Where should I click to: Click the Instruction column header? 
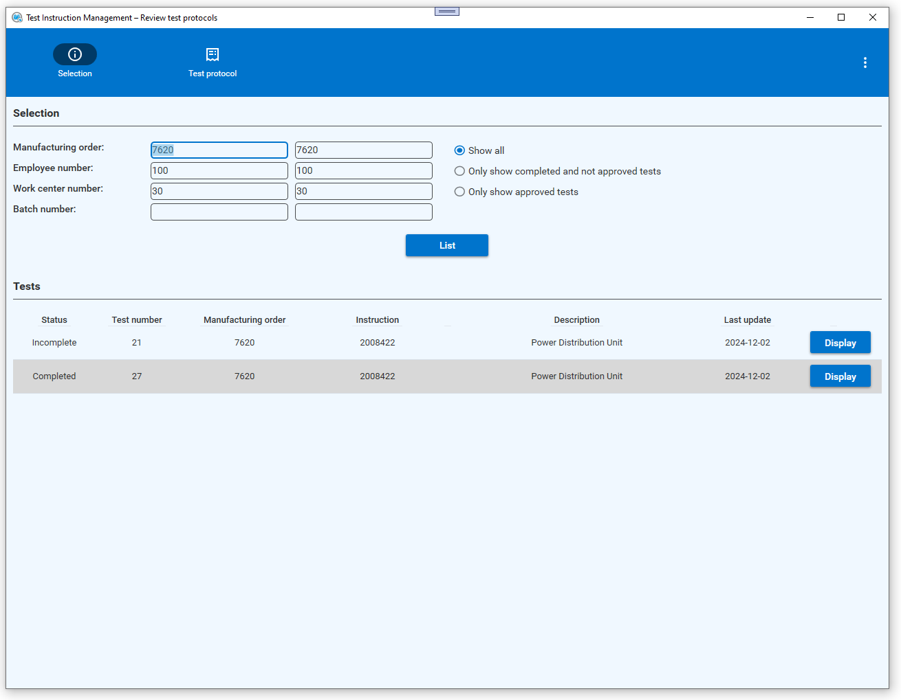click(x=377, y=320)
